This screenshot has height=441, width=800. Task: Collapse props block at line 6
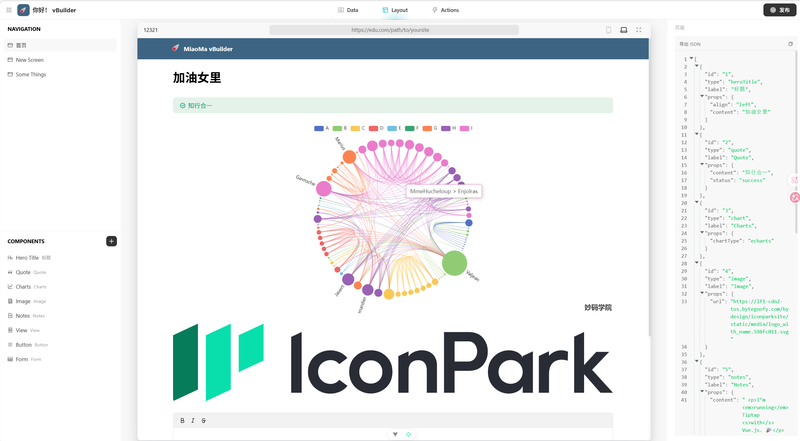point(702,96)
